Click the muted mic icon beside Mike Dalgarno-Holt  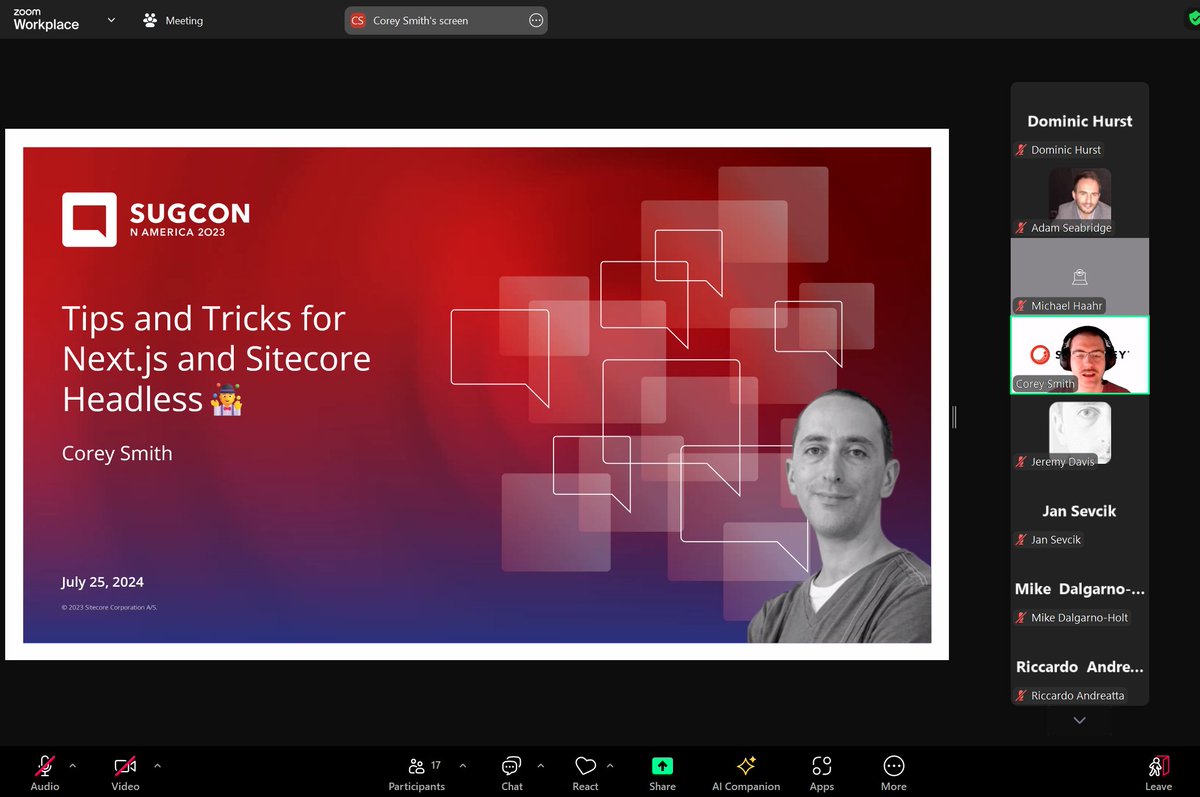coord(1021,618)
